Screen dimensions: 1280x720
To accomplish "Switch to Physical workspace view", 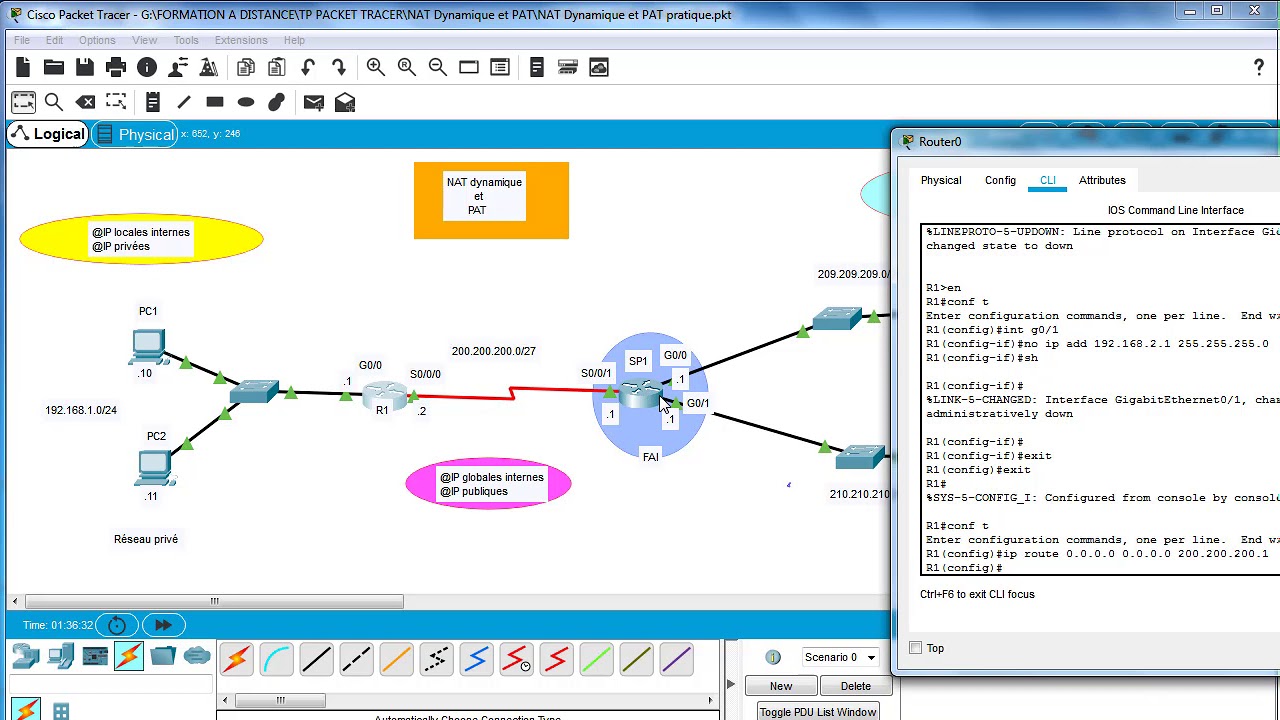I will coord(135,134).
